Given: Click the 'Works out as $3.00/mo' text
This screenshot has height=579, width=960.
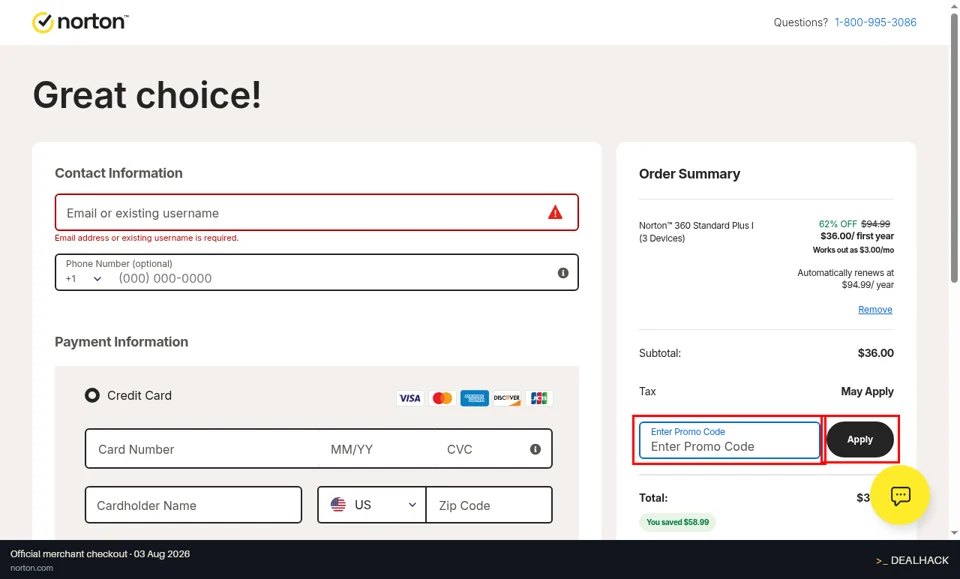Looking at the screenshot, I should (x=853, y=250).
